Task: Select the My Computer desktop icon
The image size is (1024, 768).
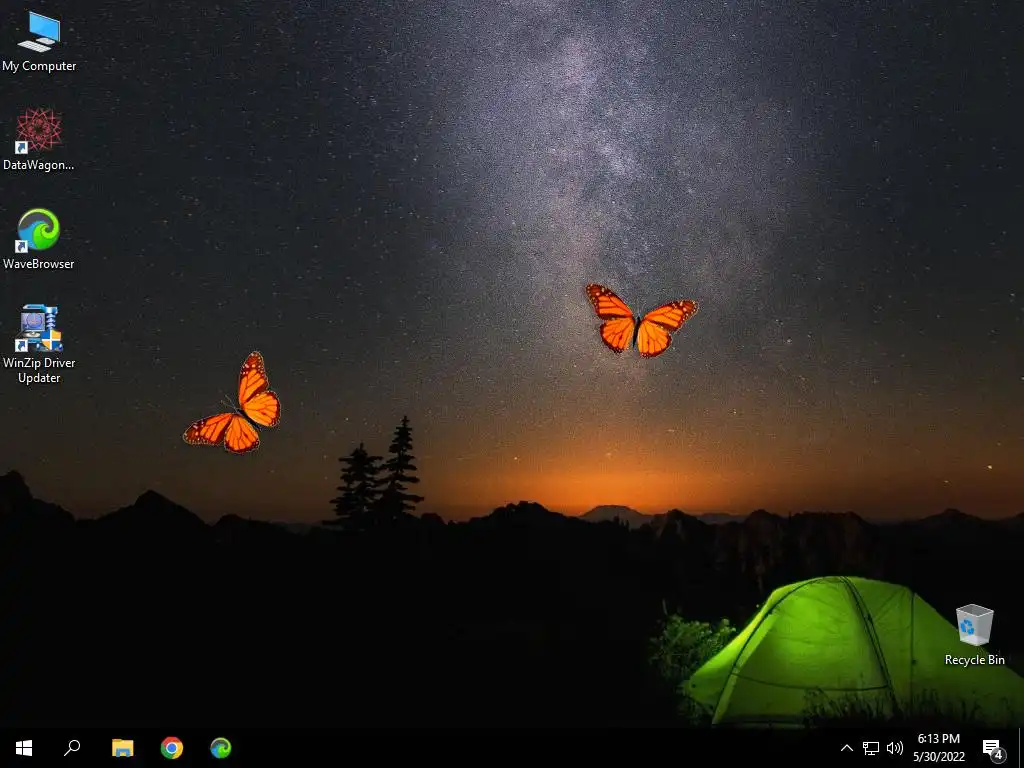Action: pos(39,42)
